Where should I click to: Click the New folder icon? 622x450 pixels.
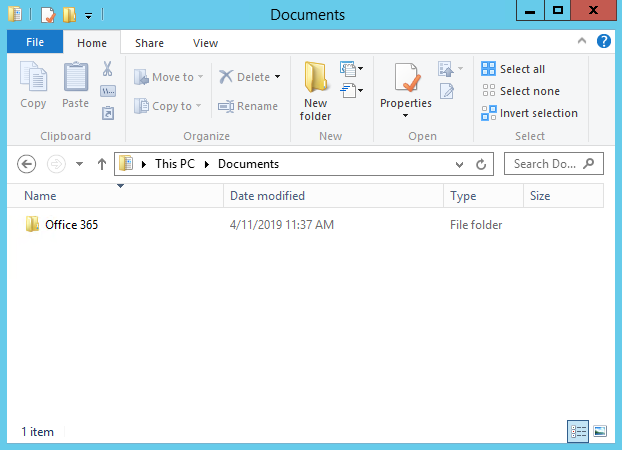pyautogui.click(x=316, y=78)
